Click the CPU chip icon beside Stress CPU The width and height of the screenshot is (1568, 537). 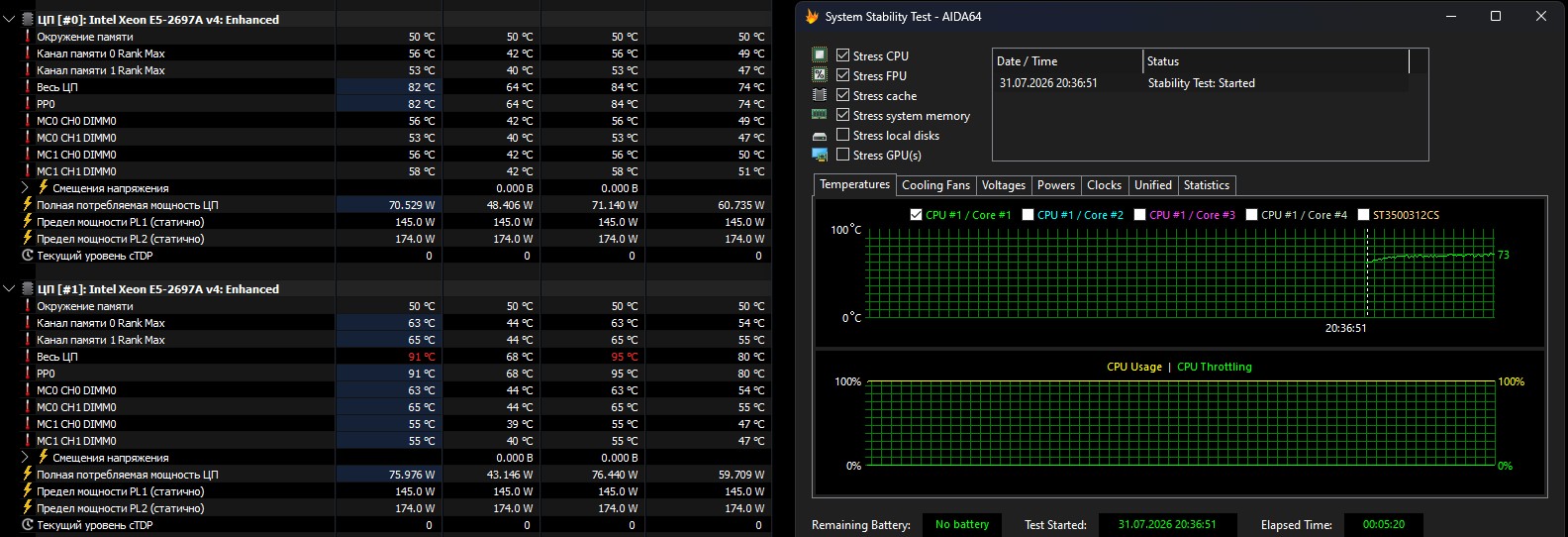(x=819, y=55)
